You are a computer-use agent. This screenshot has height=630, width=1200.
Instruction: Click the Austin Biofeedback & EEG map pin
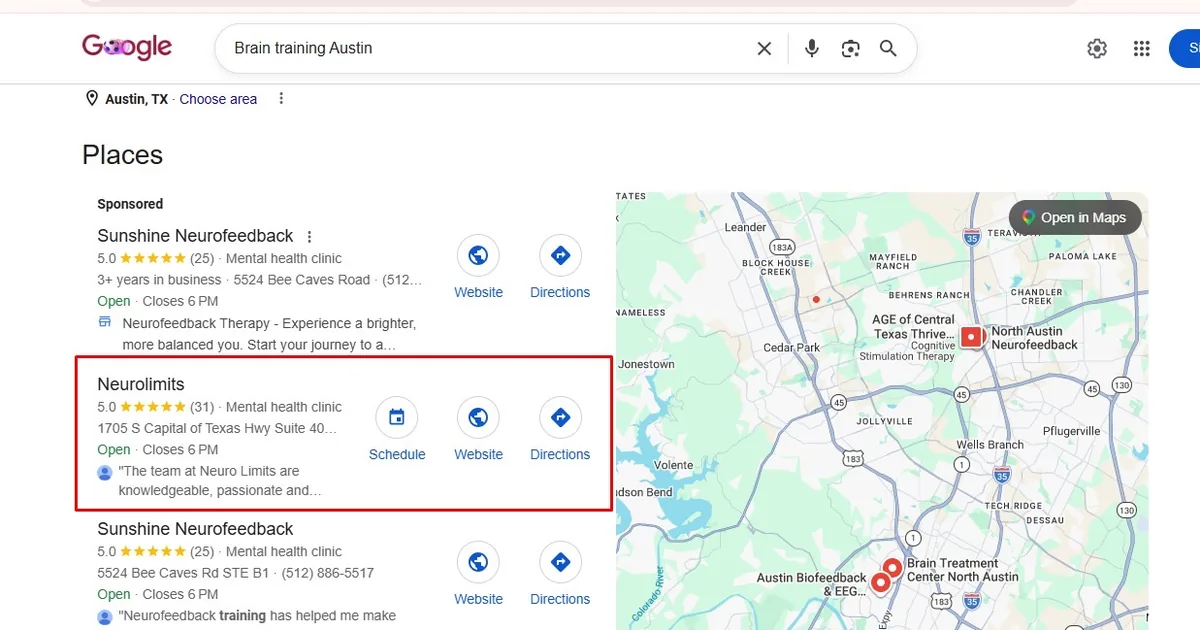tap(881, 583)
